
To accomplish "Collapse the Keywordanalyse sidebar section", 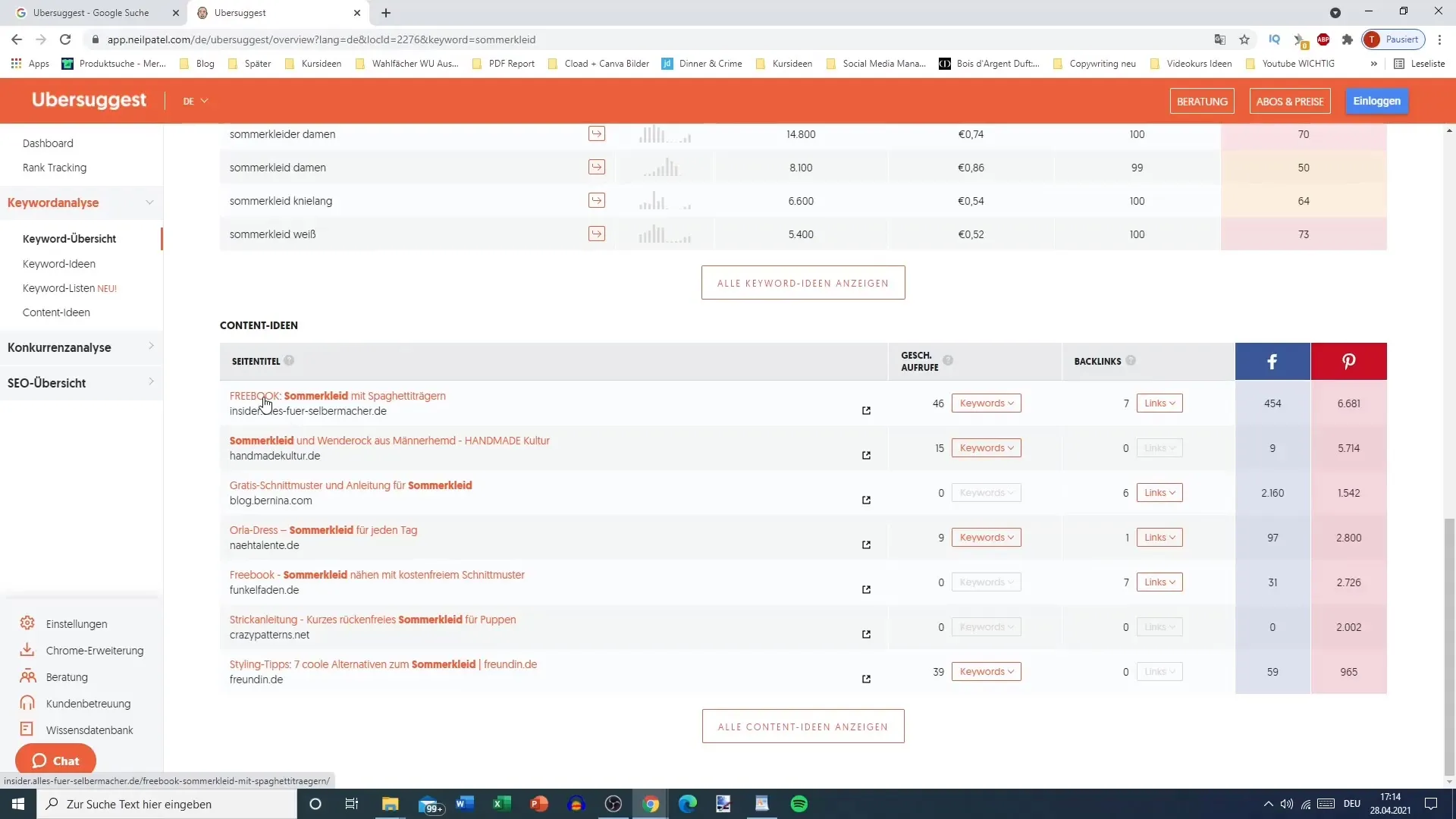I will [x=81, y=202].
